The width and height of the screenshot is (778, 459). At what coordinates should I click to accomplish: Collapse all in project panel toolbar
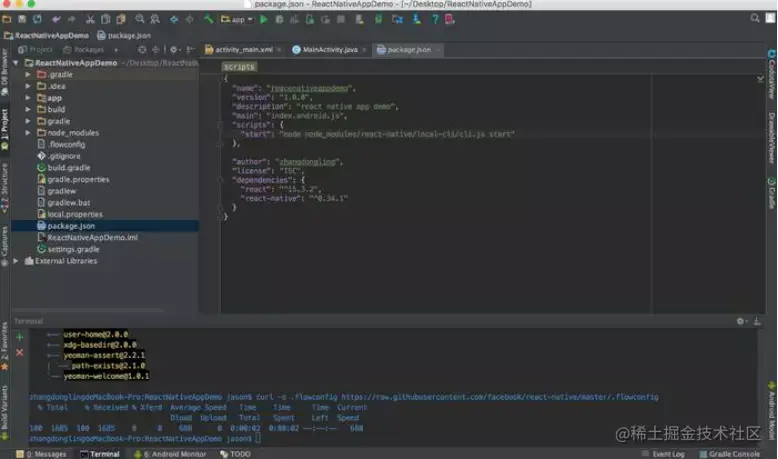pos(155,50)
